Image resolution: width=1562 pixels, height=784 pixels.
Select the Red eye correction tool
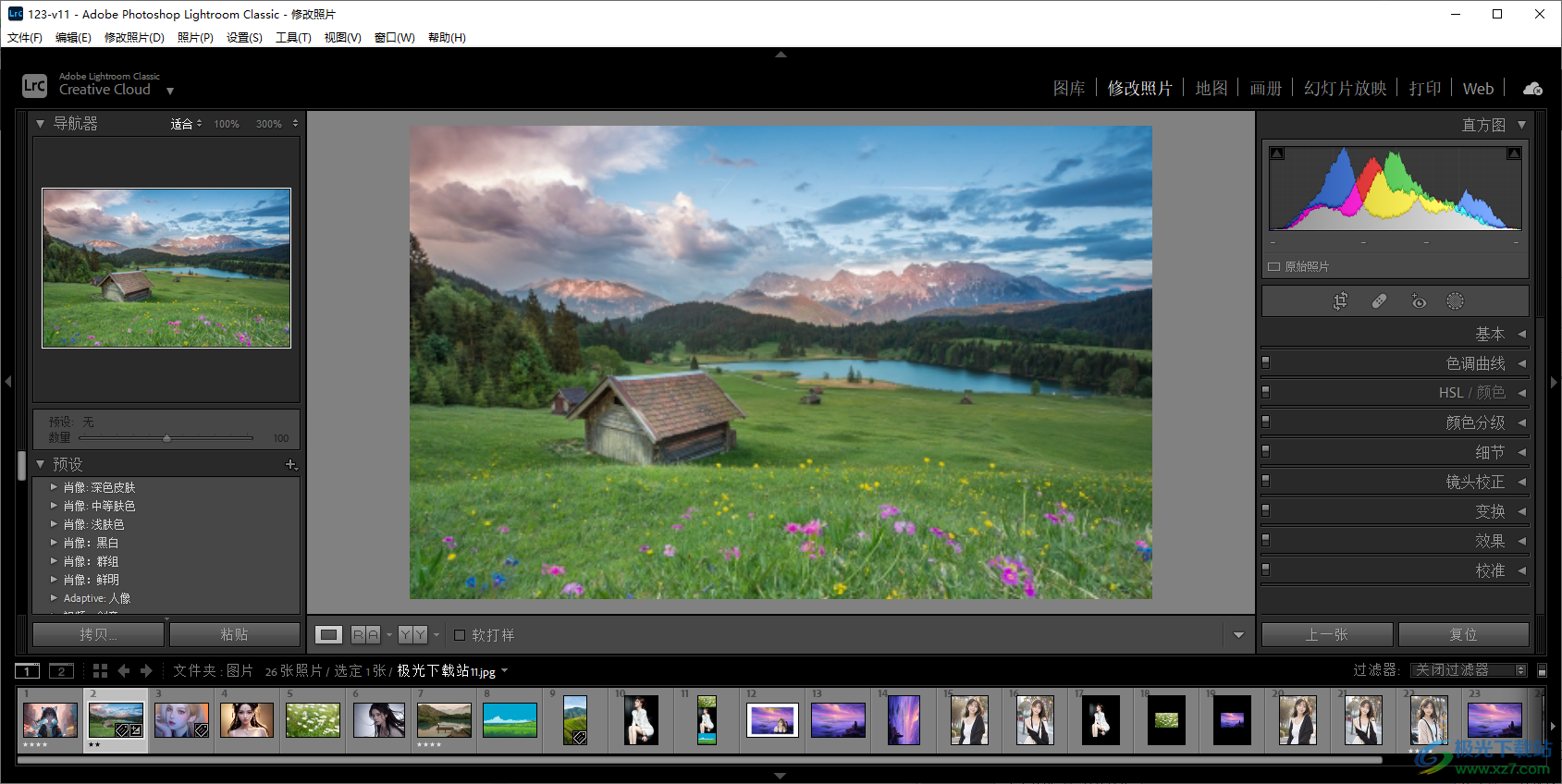coord(1418,301)
